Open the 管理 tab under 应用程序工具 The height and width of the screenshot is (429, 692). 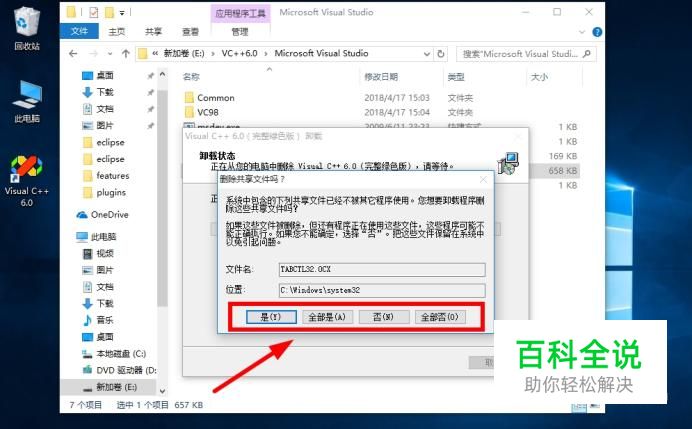(240, 32)
